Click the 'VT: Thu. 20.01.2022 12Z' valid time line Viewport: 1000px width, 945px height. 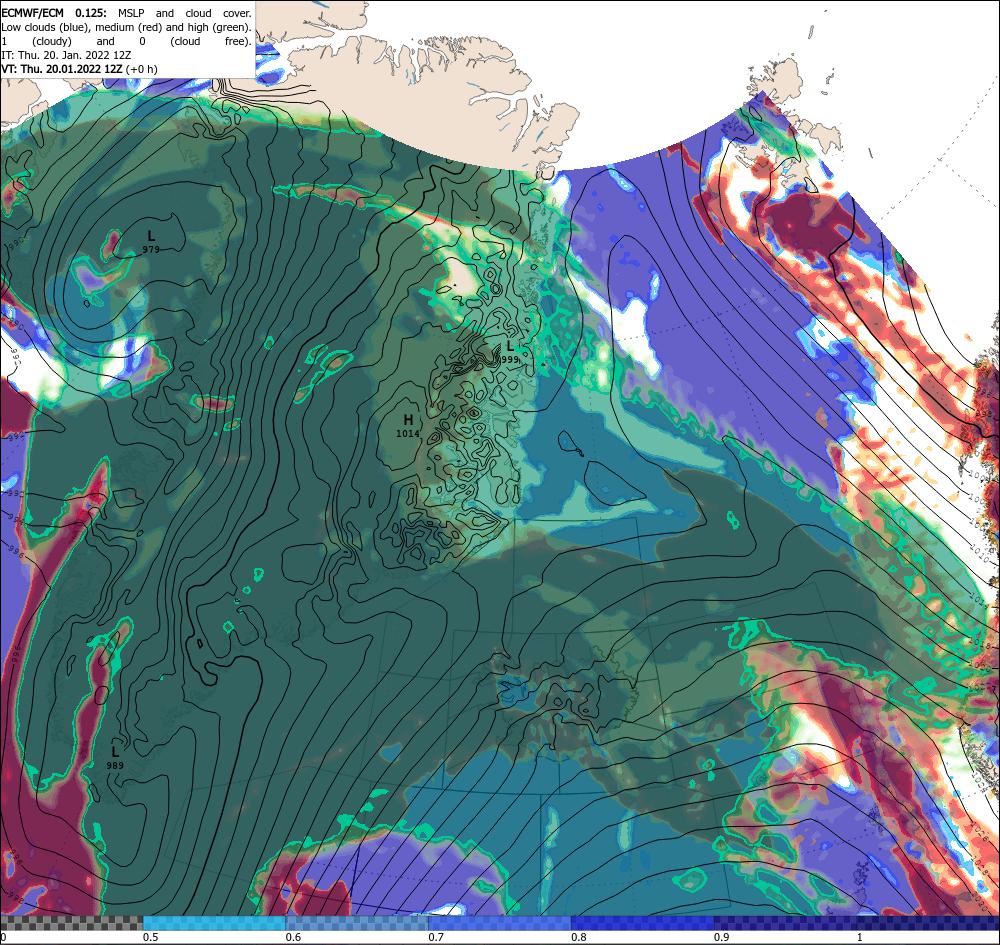coord(79,69)
